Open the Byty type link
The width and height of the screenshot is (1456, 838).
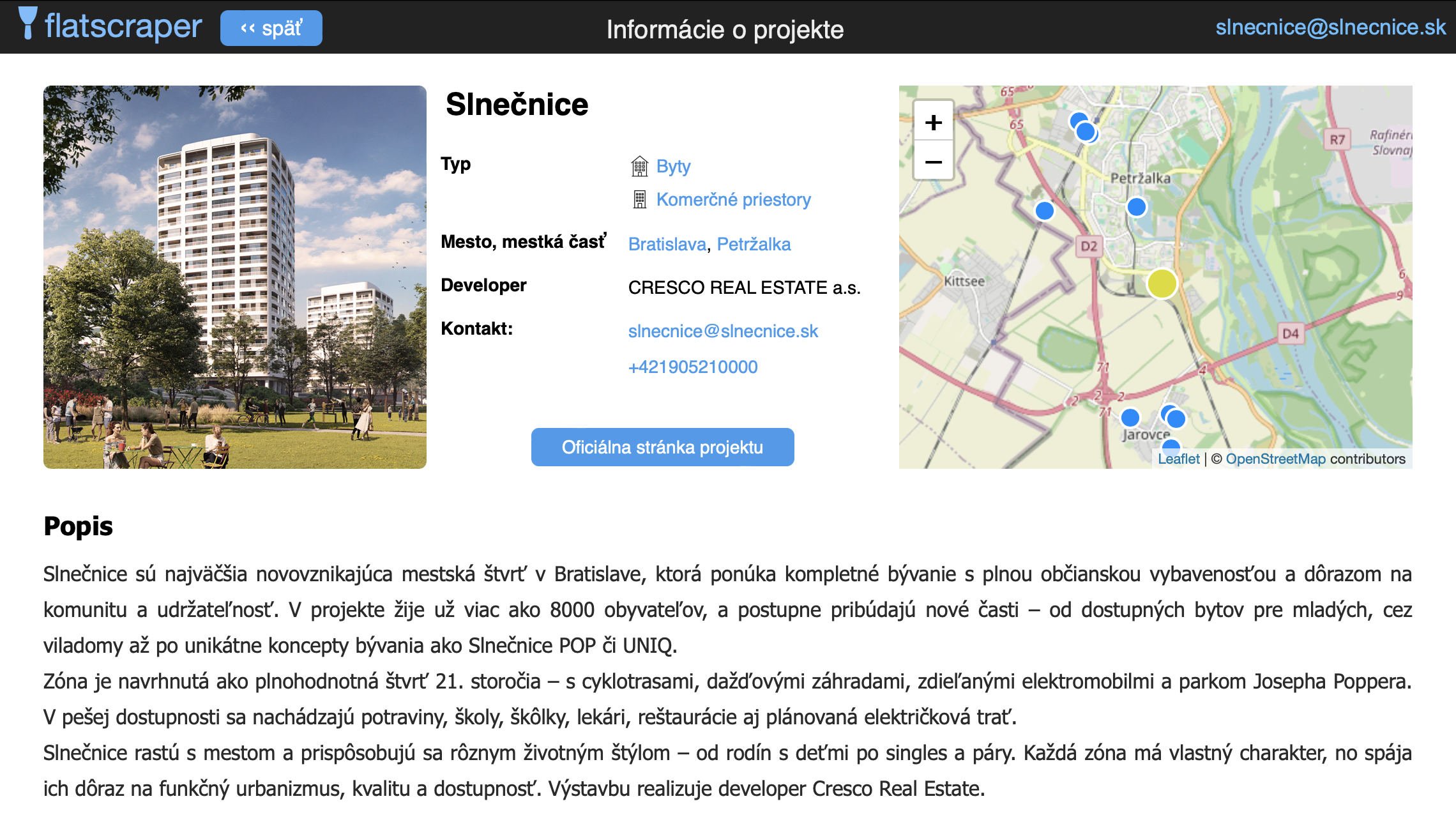tap(673, 167)
